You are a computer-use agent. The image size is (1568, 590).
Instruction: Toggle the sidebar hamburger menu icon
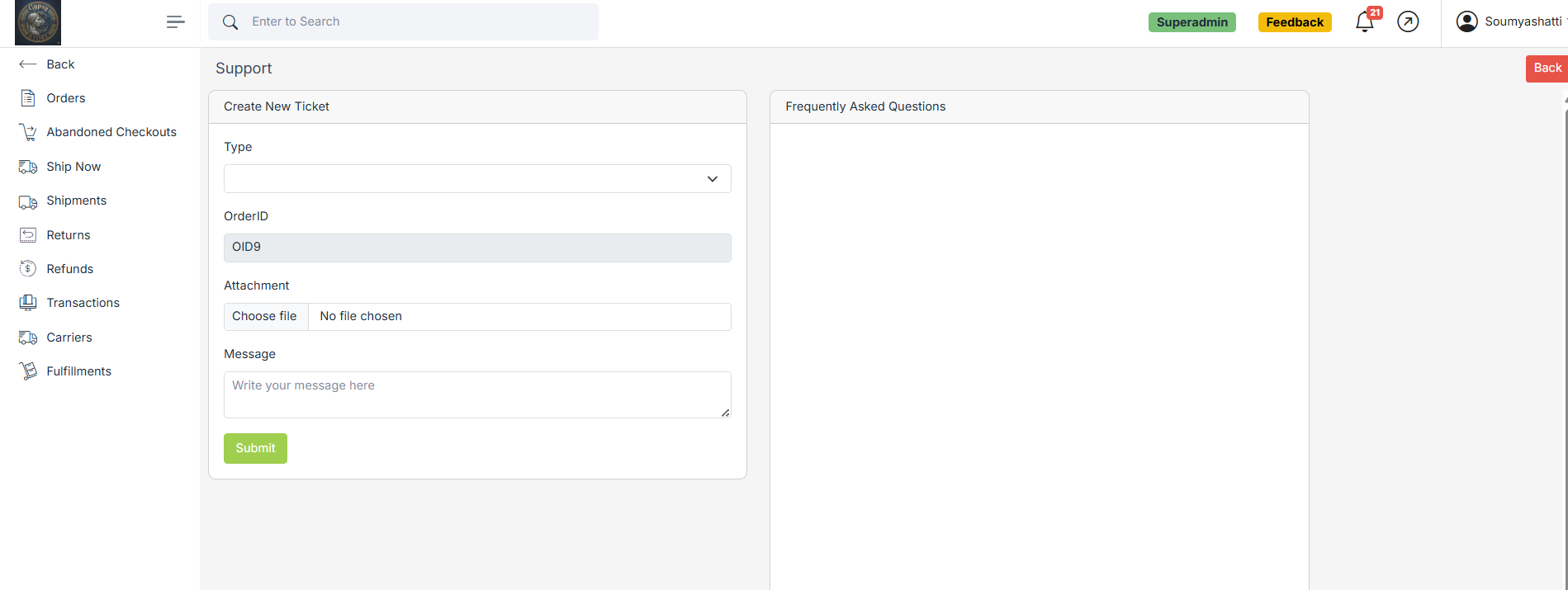[175, 22]
